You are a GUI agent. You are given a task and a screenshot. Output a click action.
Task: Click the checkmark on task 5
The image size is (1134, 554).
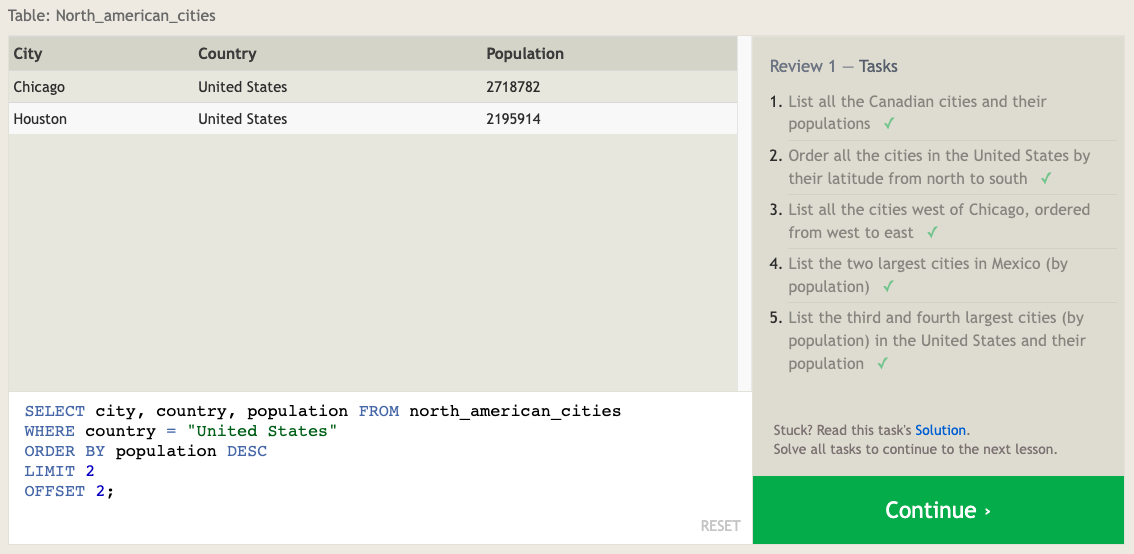882,363
